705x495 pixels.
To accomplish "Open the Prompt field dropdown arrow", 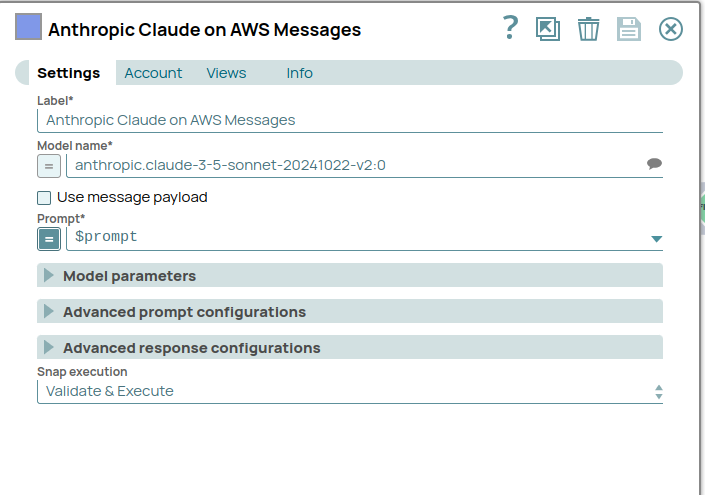I will point(656,238).
